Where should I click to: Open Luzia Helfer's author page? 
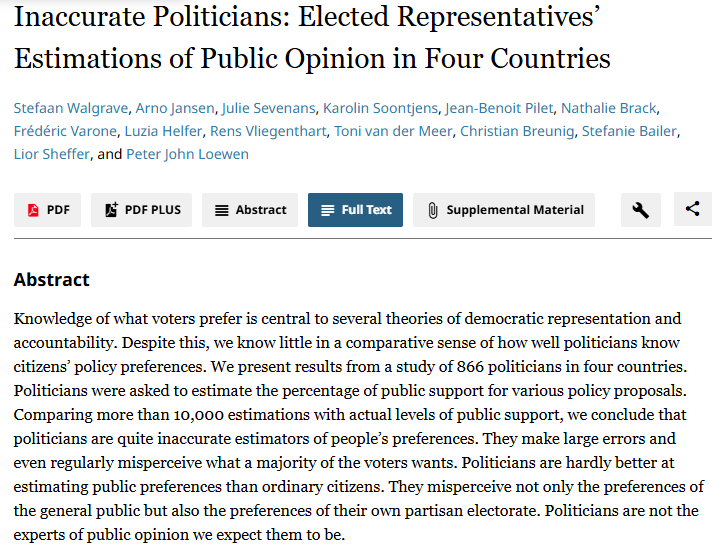tap(158, 131)
